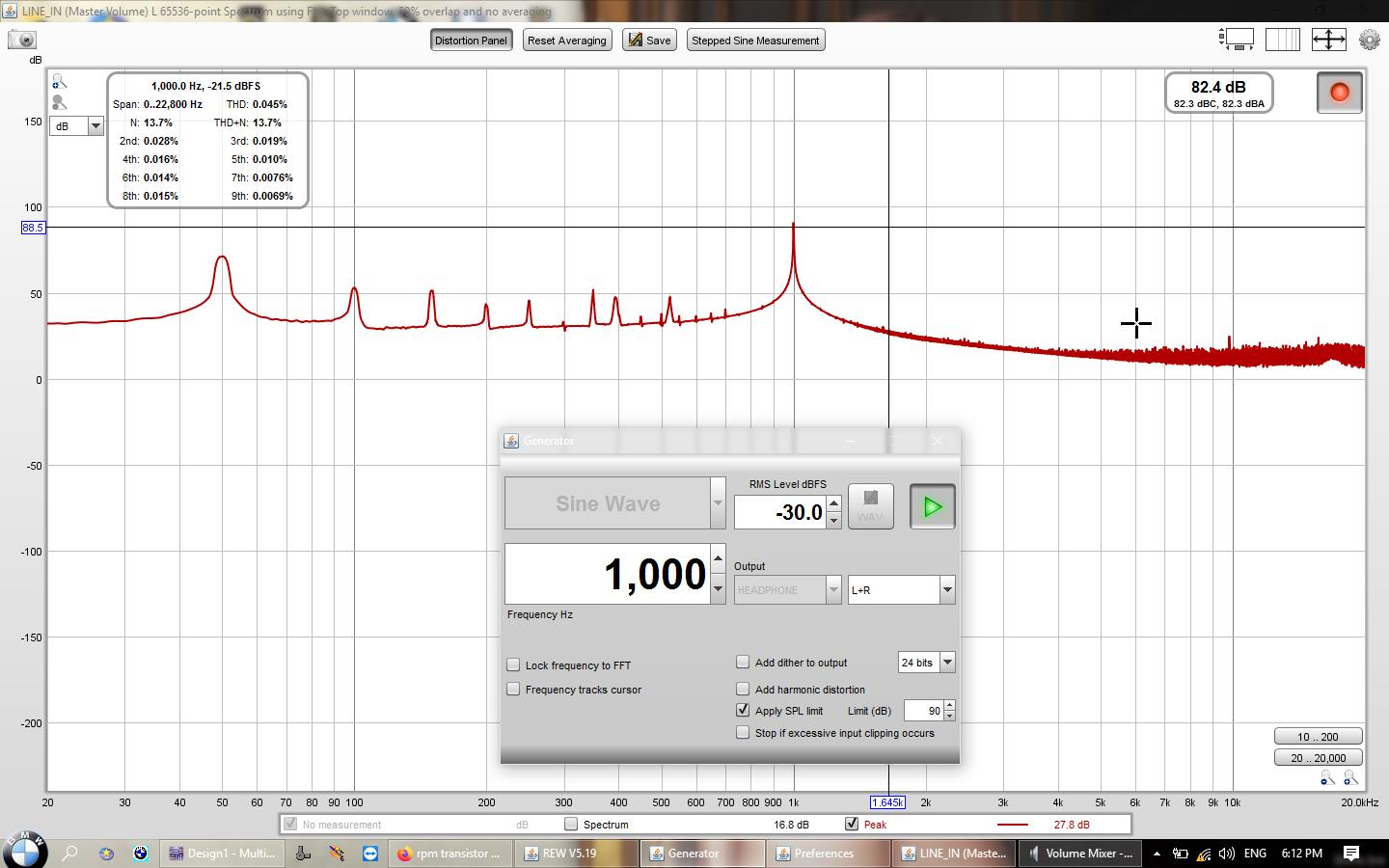Click the Frequency Hz 1,000 input field
Image resolution: width=1389 pixels, height=868 pixels.
tap(608, 574)
